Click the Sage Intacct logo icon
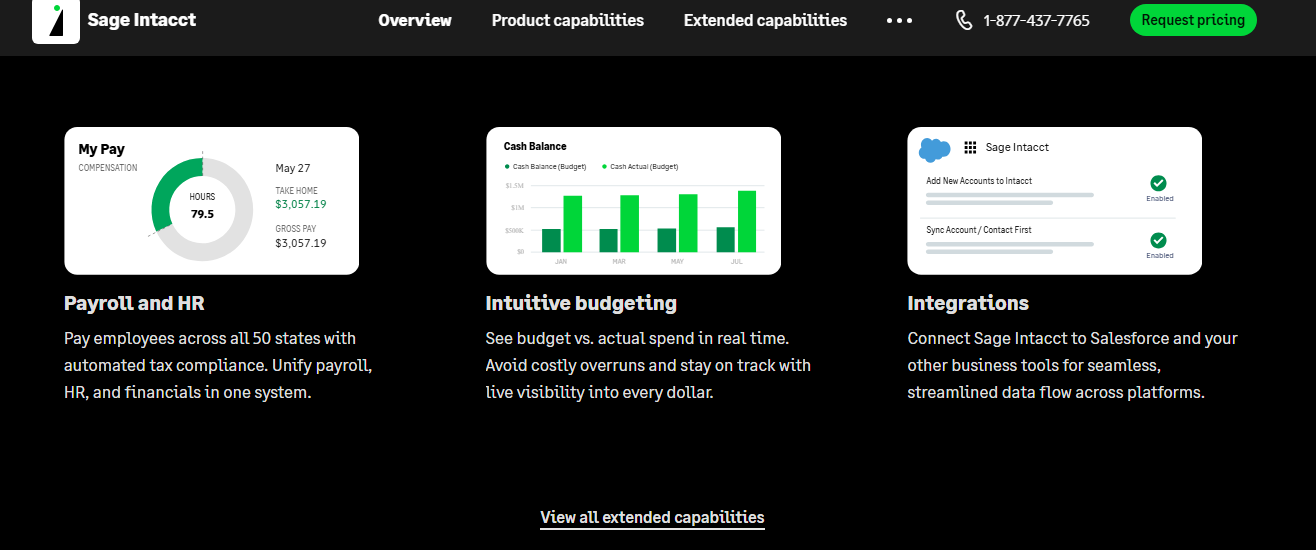This screenshot has height=550, width=1316. [56, 21]
